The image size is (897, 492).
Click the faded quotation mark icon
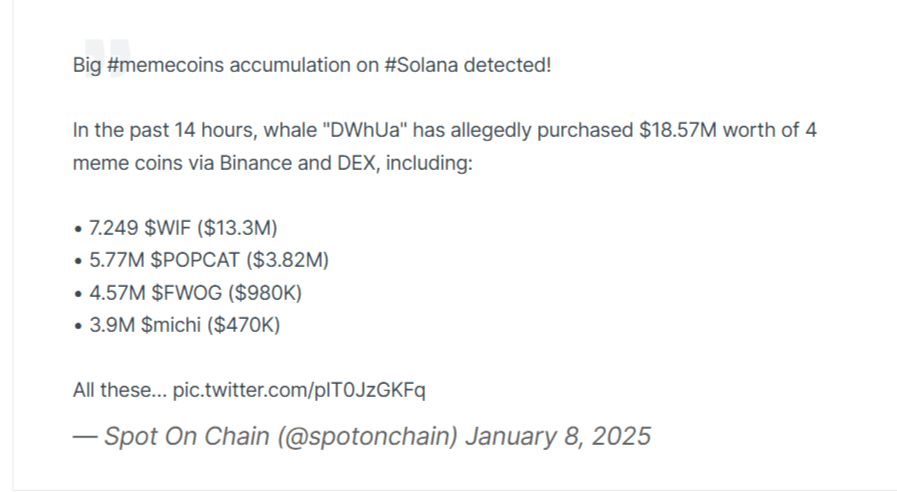[x=107, y=57]
